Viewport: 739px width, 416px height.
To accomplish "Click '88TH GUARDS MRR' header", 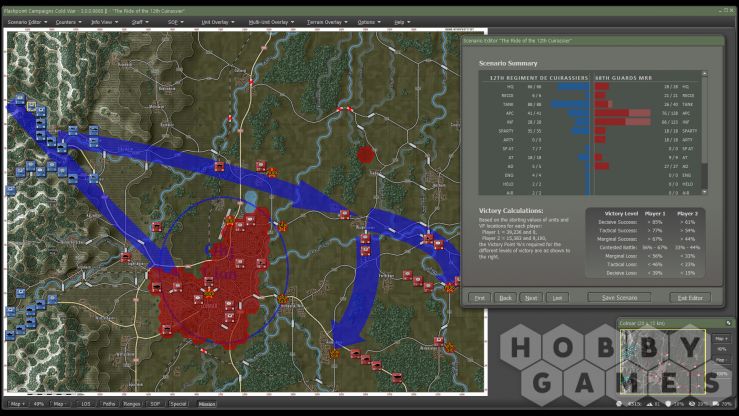I will [x=623, y=78].
